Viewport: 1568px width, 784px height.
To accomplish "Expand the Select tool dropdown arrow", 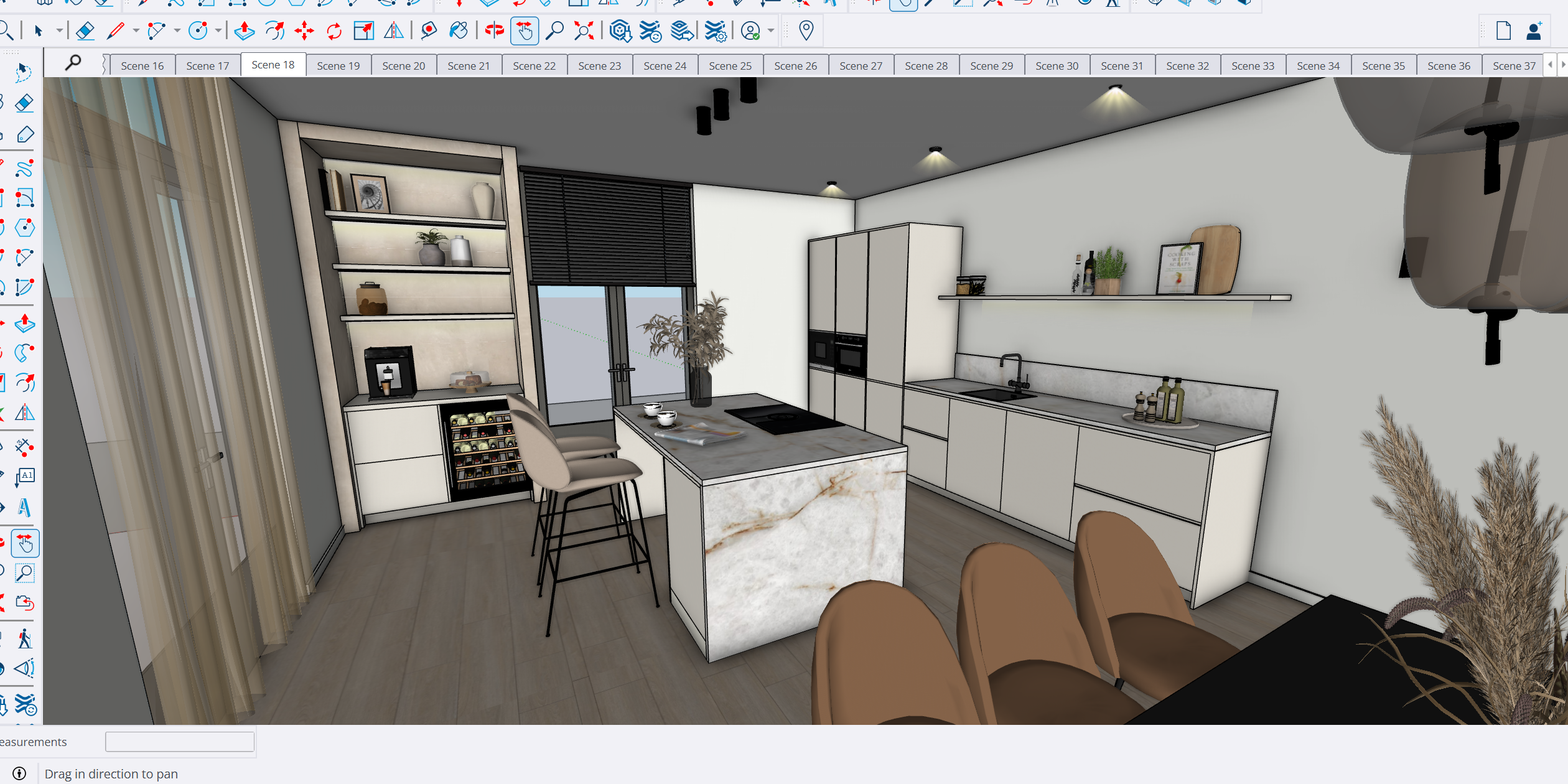I will 59,30.
